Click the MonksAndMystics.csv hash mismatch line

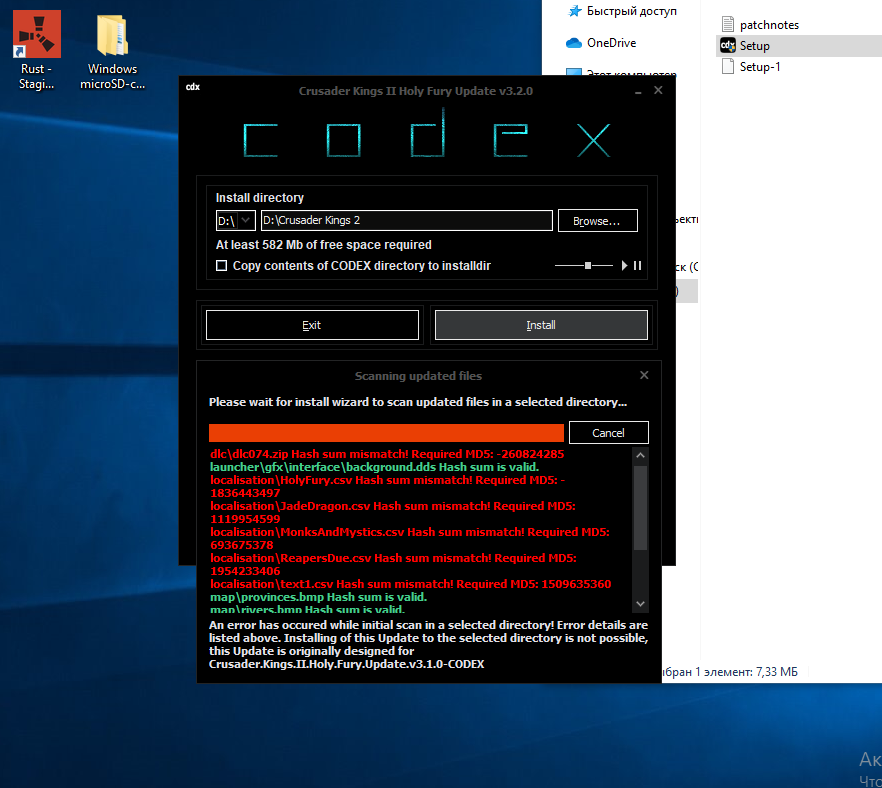click(410, 538)
